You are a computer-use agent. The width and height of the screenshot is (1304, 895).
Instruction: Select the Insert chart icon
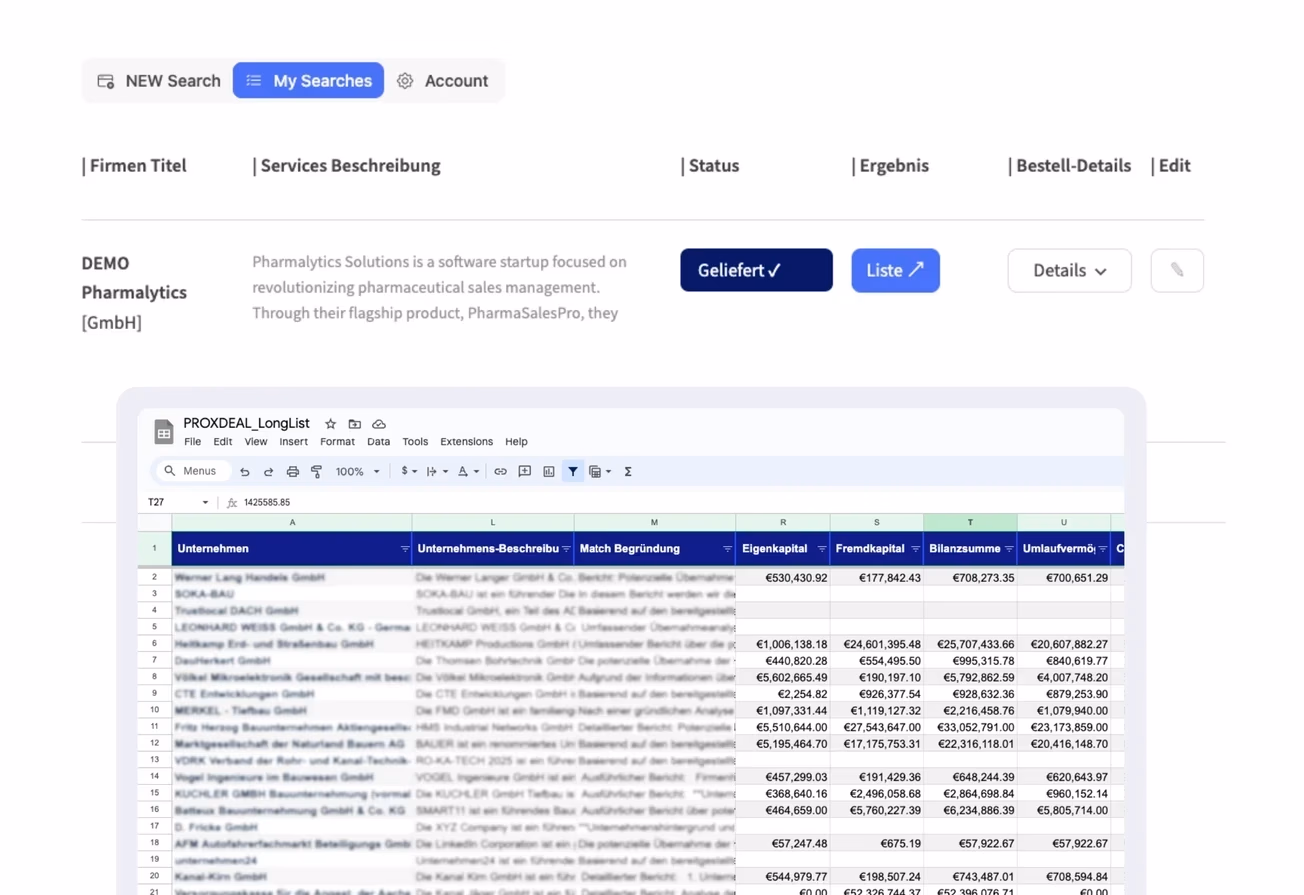pyautogui.click(x=548, y=471)
